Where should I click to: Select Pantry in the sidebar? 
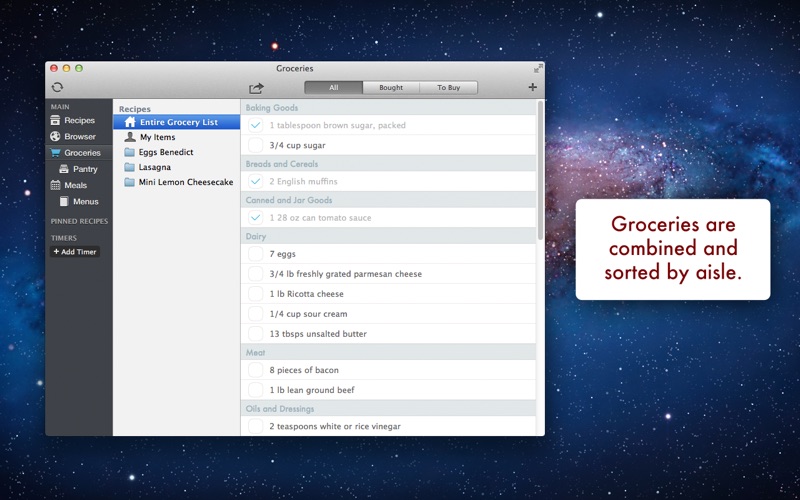pyautogui.click(x=84, y=169)
